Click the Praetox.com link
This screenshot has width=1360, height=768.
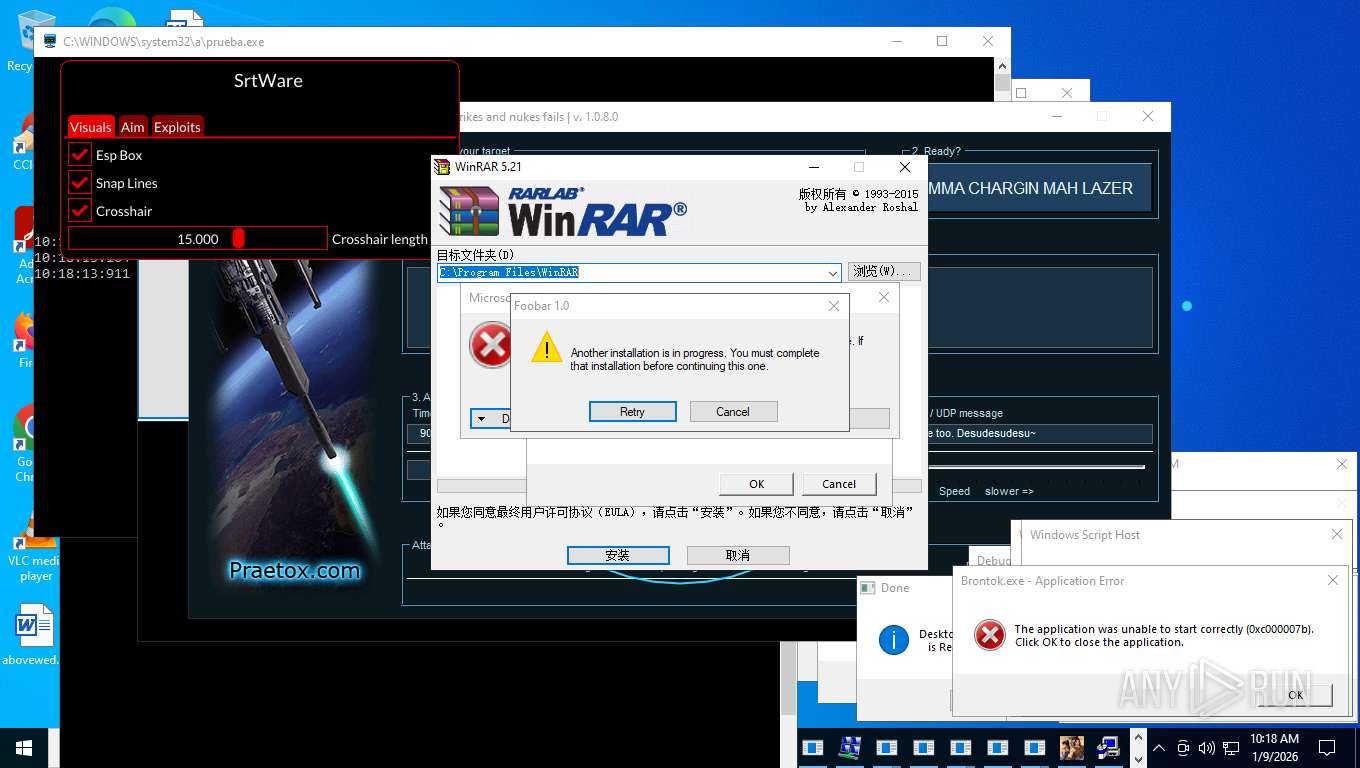tap(294, 571)
